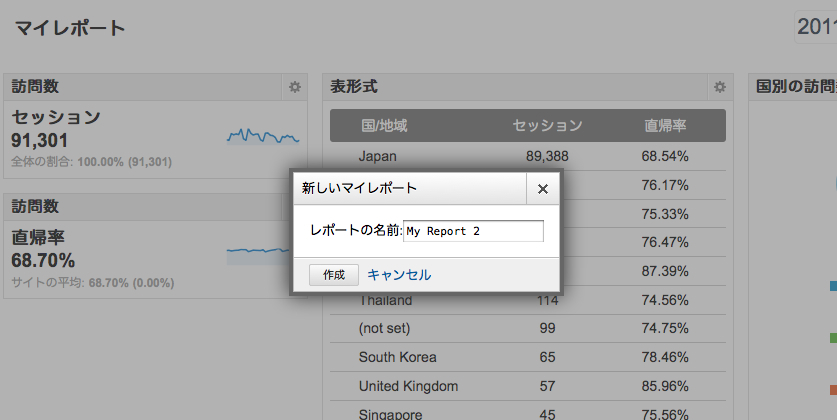The image size is (837, 420).
Task: Select the South Korea table row
Action: tap(528, 357)
